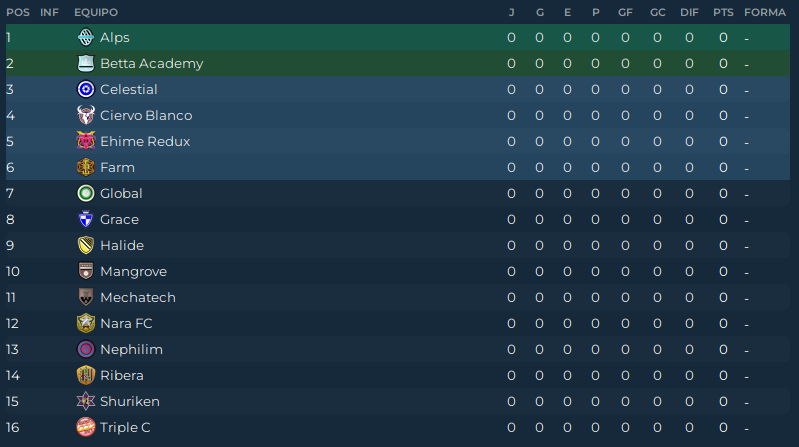The height and width of the screenshot is (447, 799).
Task: Click the Halide yellow shield crest
Action: (x=86, y=246)
